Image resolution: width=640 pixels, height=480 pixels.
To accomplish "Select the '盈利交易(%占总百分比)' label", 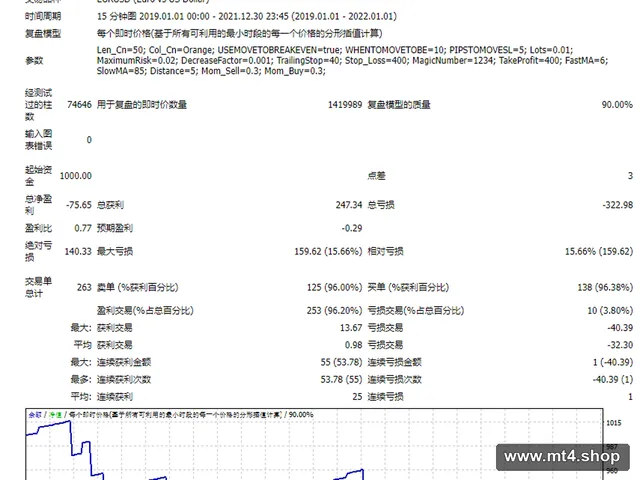I will [x=145, y=310].
